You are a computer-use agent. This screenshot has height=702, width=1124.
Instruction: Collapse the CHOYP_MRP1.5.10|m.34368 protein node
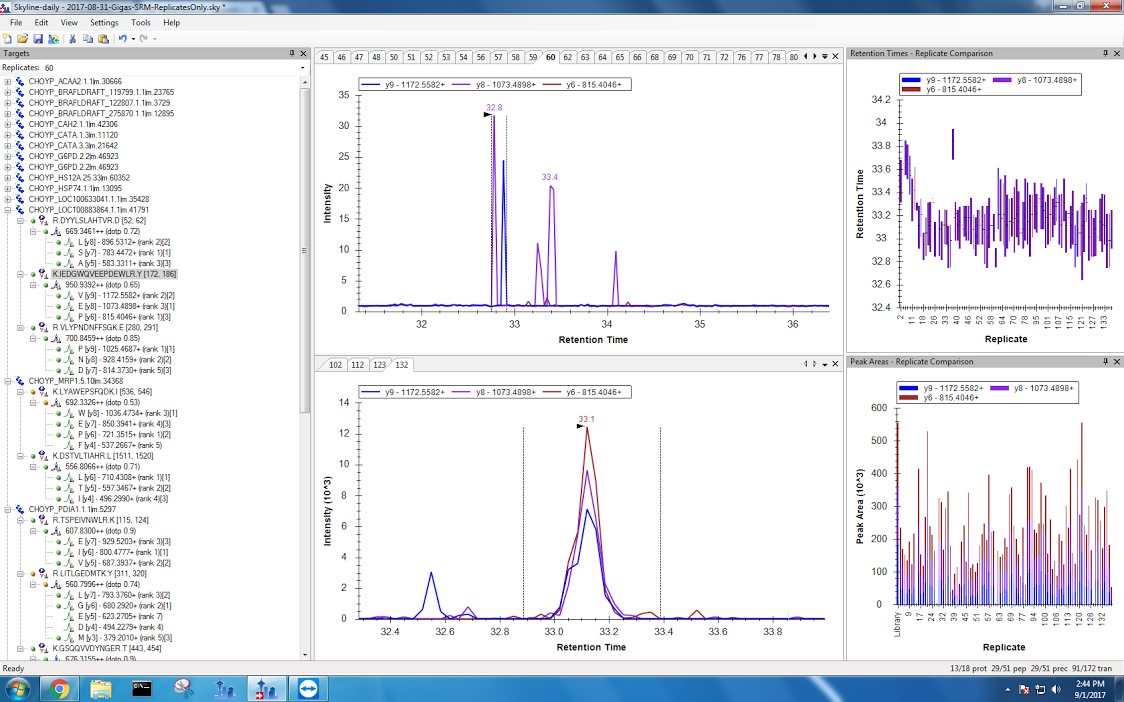[9, 381]
